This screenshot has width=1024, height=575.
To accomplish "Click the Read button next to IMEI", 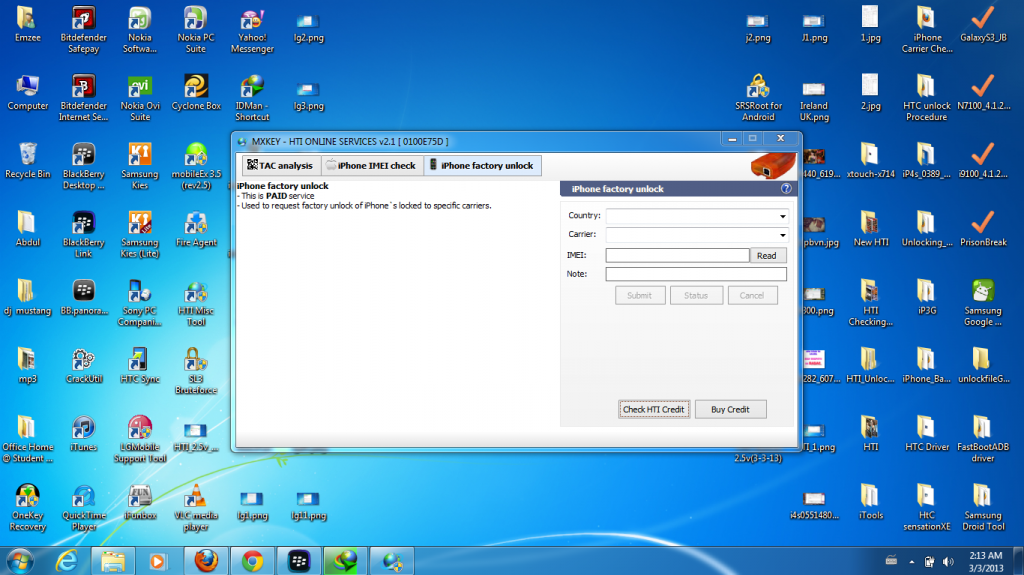I will 767,255.
